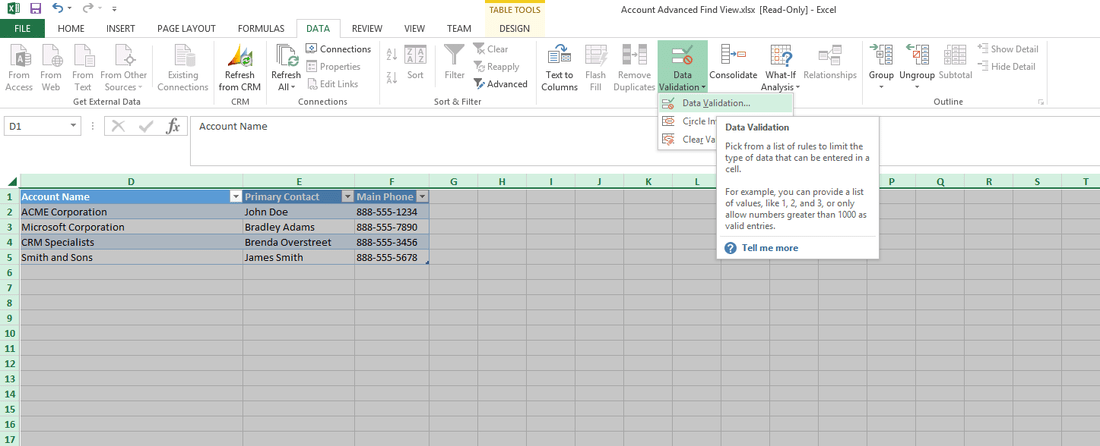Switch to the HOME ribbon tab
The width and height of the screenshot is (1100, 446).
click(71, 29)
